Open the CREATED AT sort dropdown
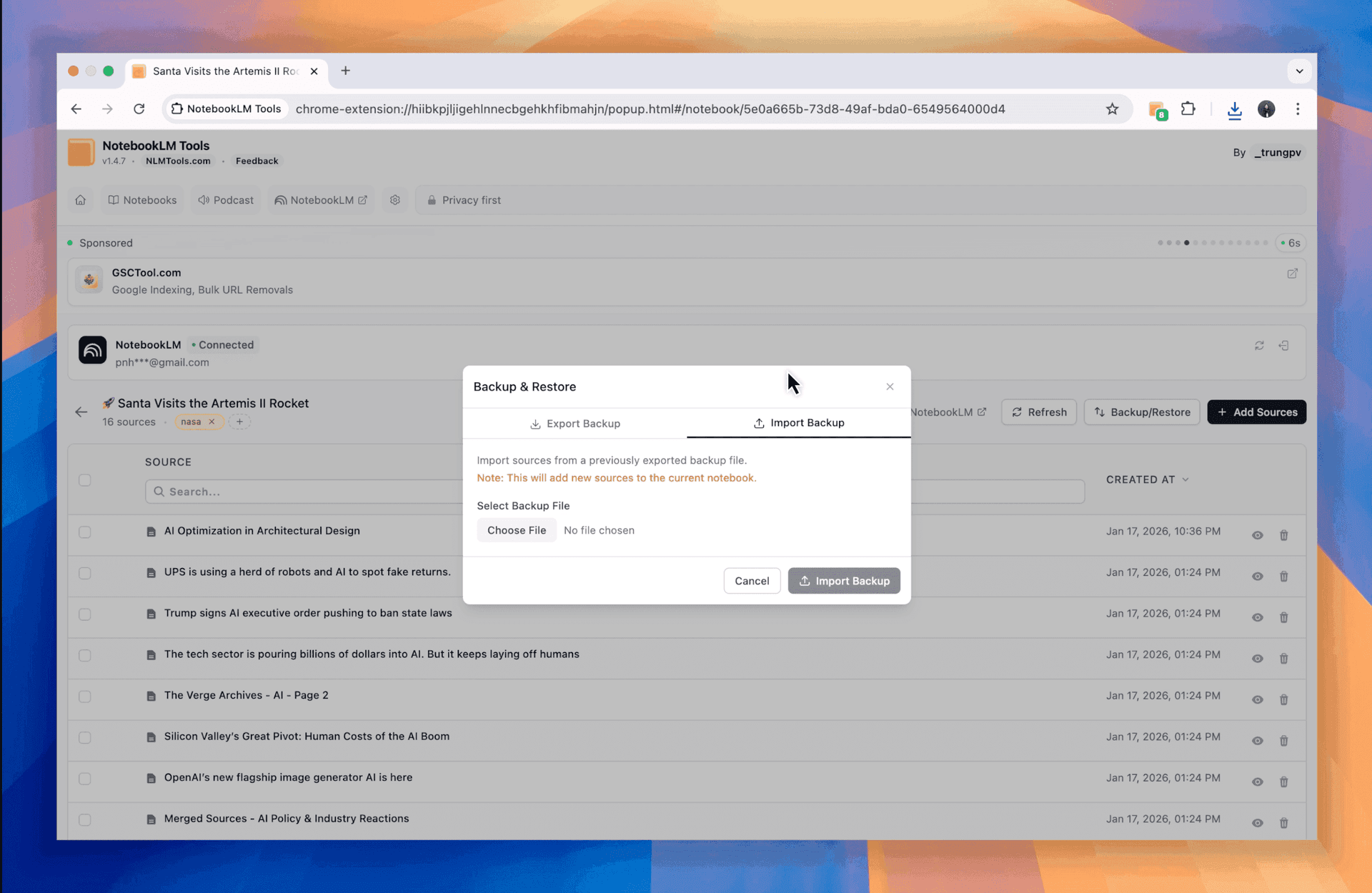The image size is (1372, 893). pos(1146,479)
